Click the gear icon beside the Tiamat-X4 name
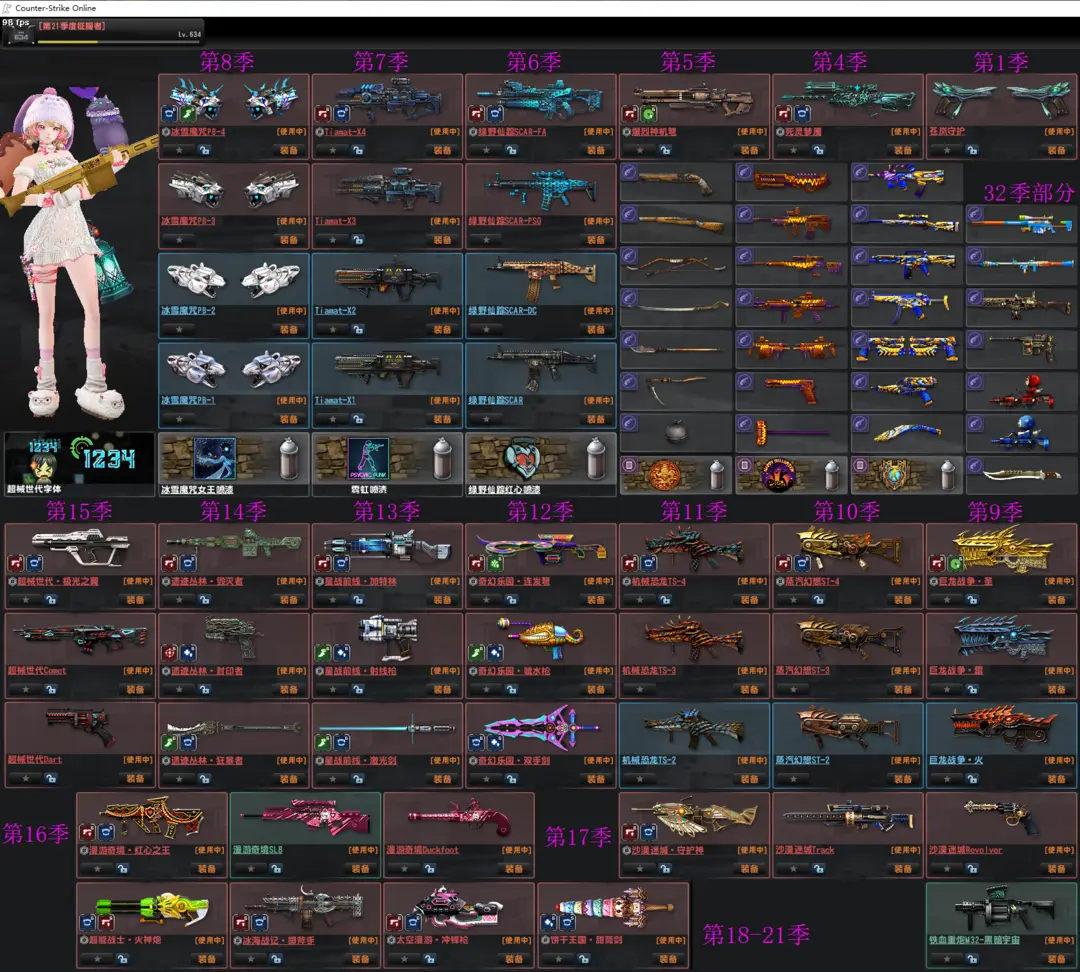The height and width of the screenshot is (972, 1080). [319, 132]
